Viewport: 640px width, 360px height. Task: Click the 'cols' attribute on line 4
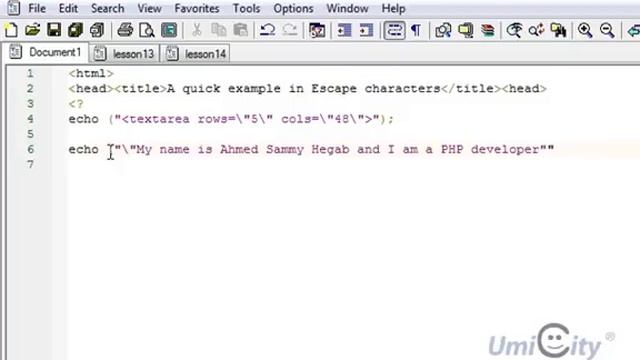pos(296,119)
